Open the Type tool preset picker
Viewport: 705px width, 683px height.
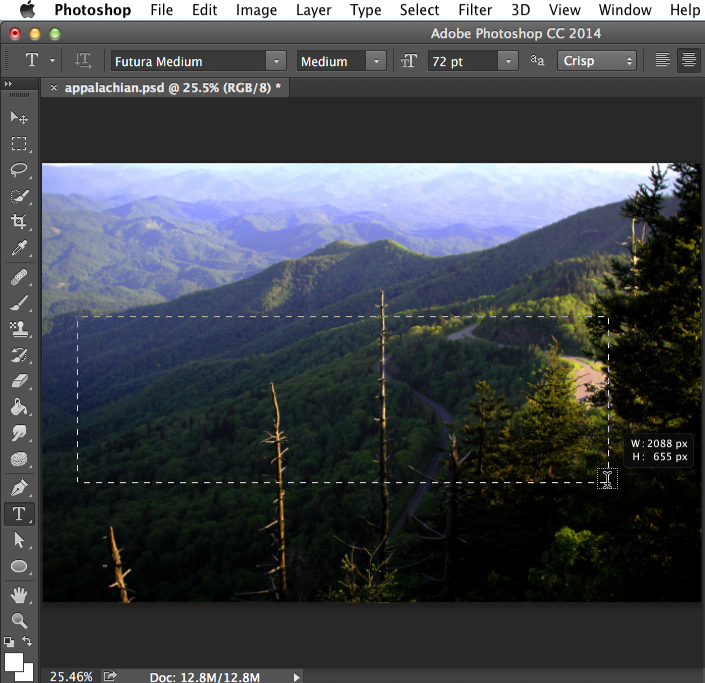point(53,60)
